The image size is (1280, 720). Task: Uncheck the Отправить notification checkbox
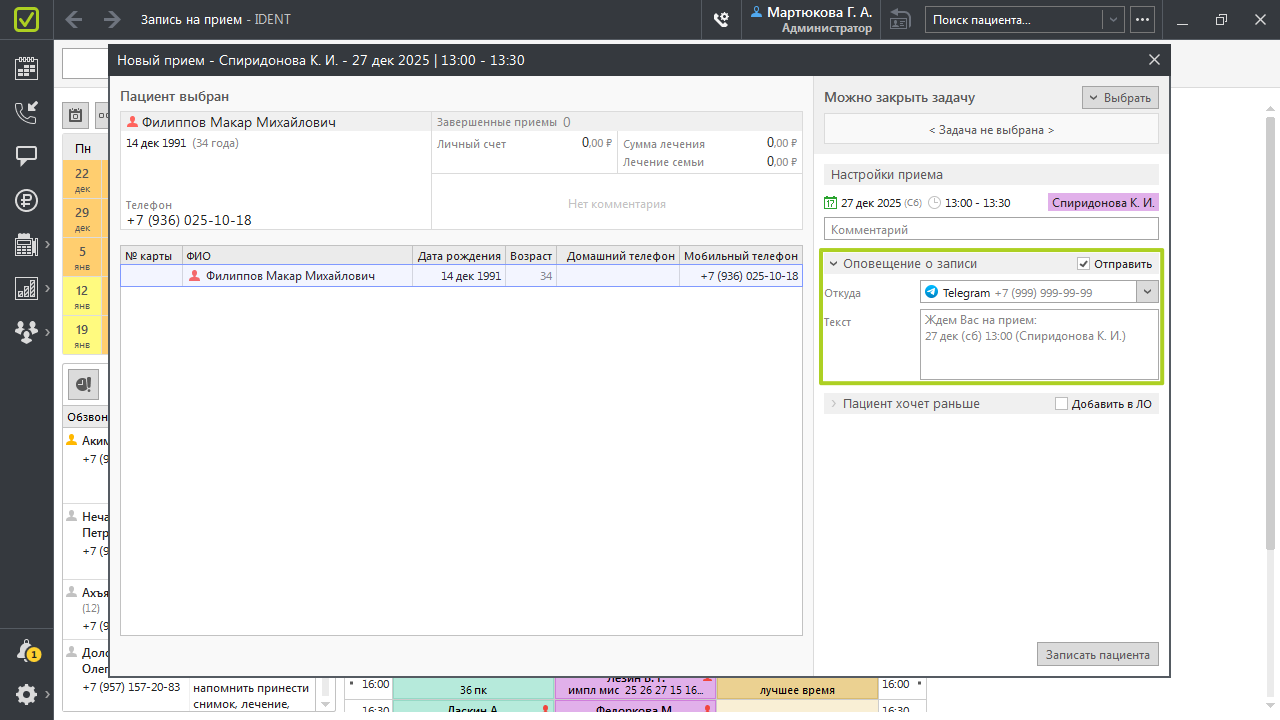click(x=1083, y=264)
